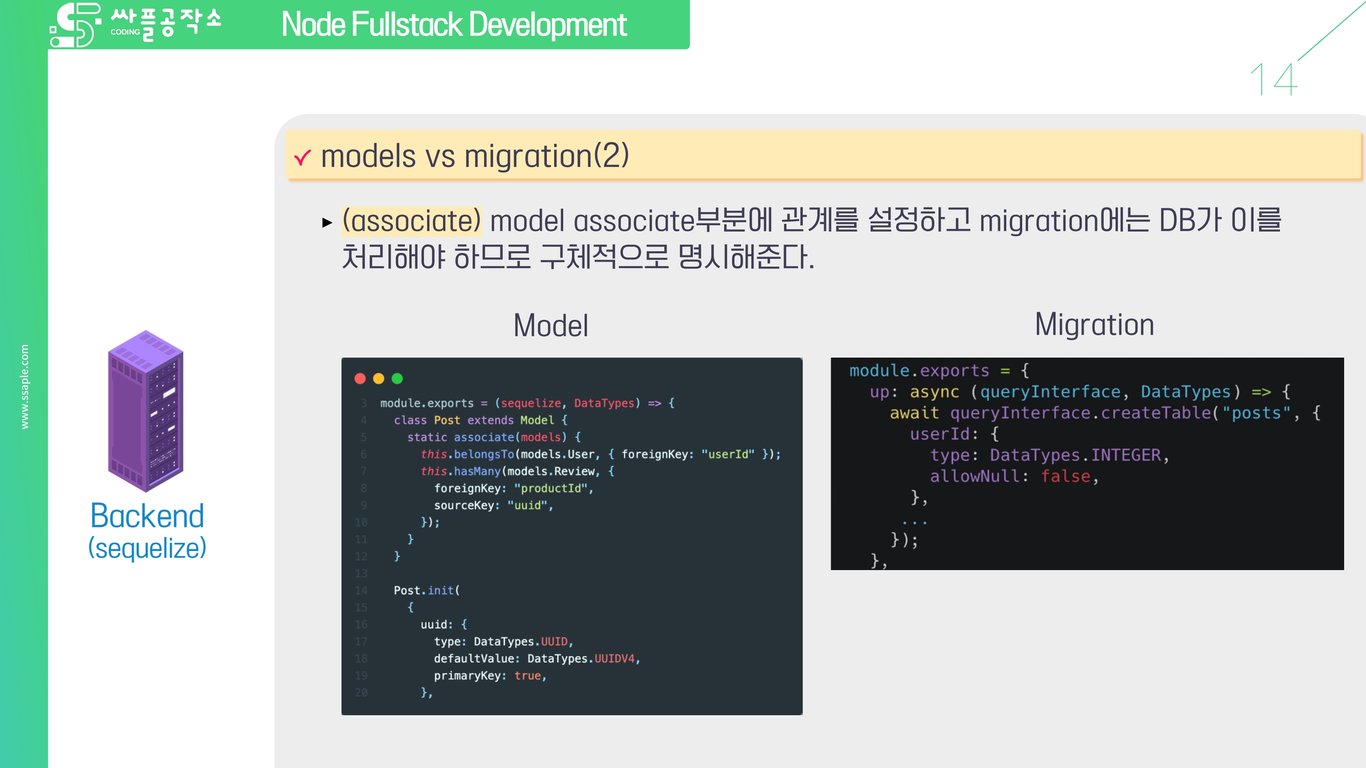Click the Post.init( line
The height and width of the screenshot is (768, 1366).
(x=426, y=591)
